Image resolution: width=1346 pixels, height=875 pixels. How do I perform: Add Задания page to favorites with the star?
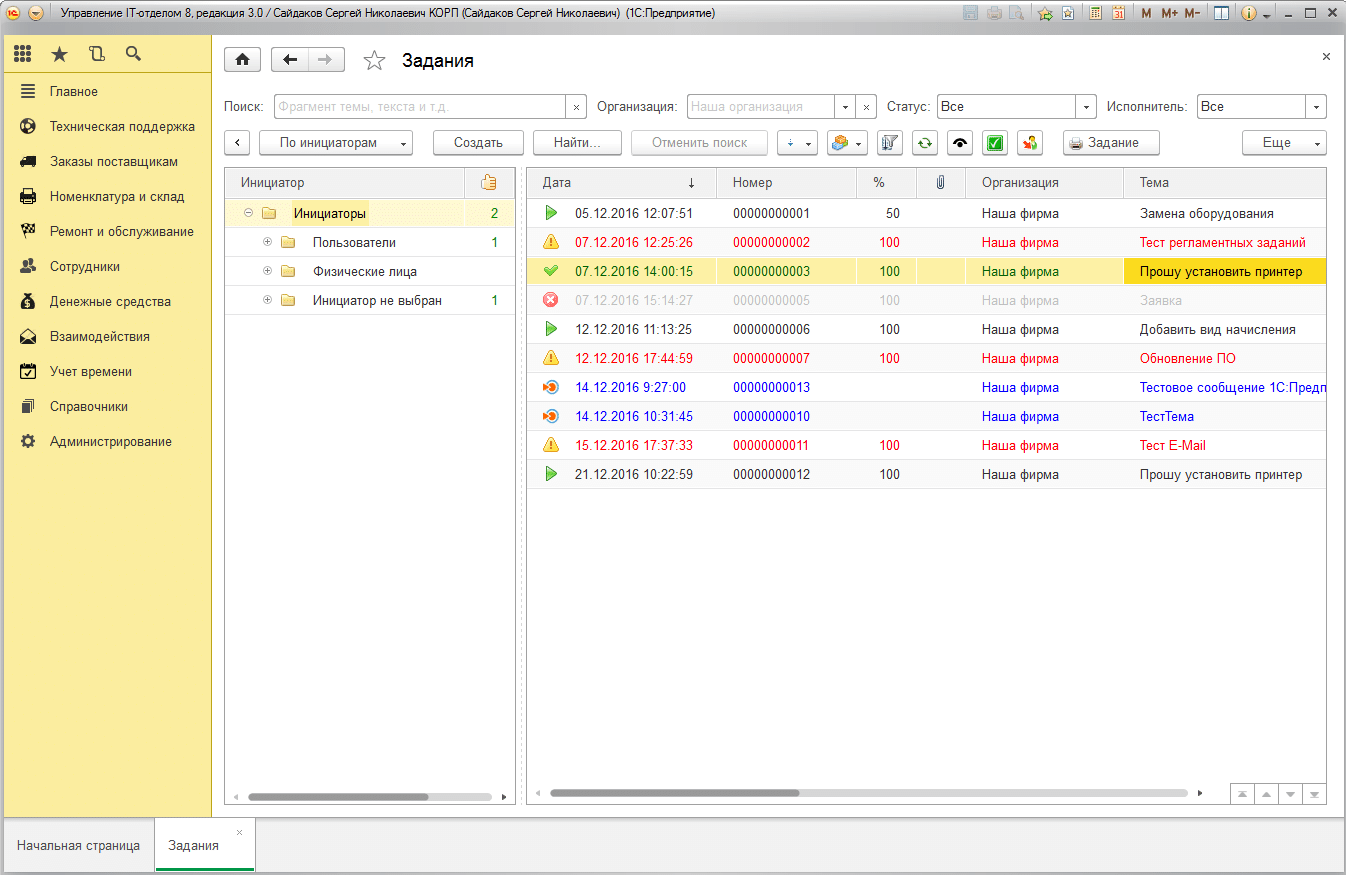click(x=374, y=61)
